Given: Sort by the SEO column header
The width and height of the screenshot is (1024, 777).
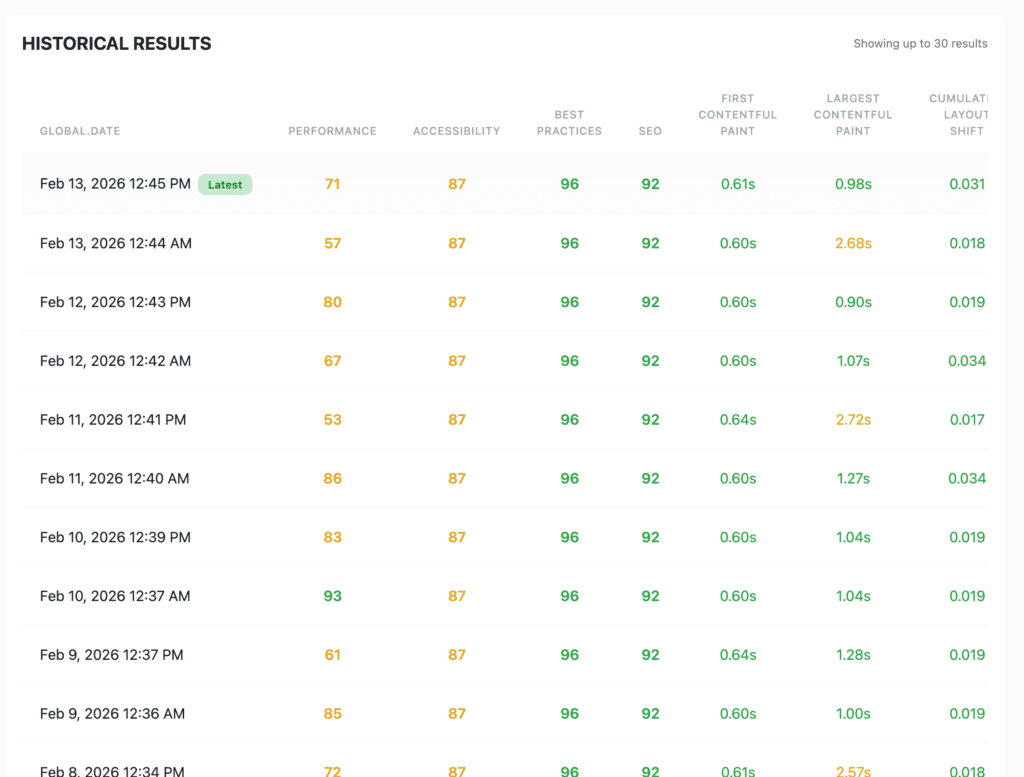Looking at the screenshot, I should click(x=650, y=131).
